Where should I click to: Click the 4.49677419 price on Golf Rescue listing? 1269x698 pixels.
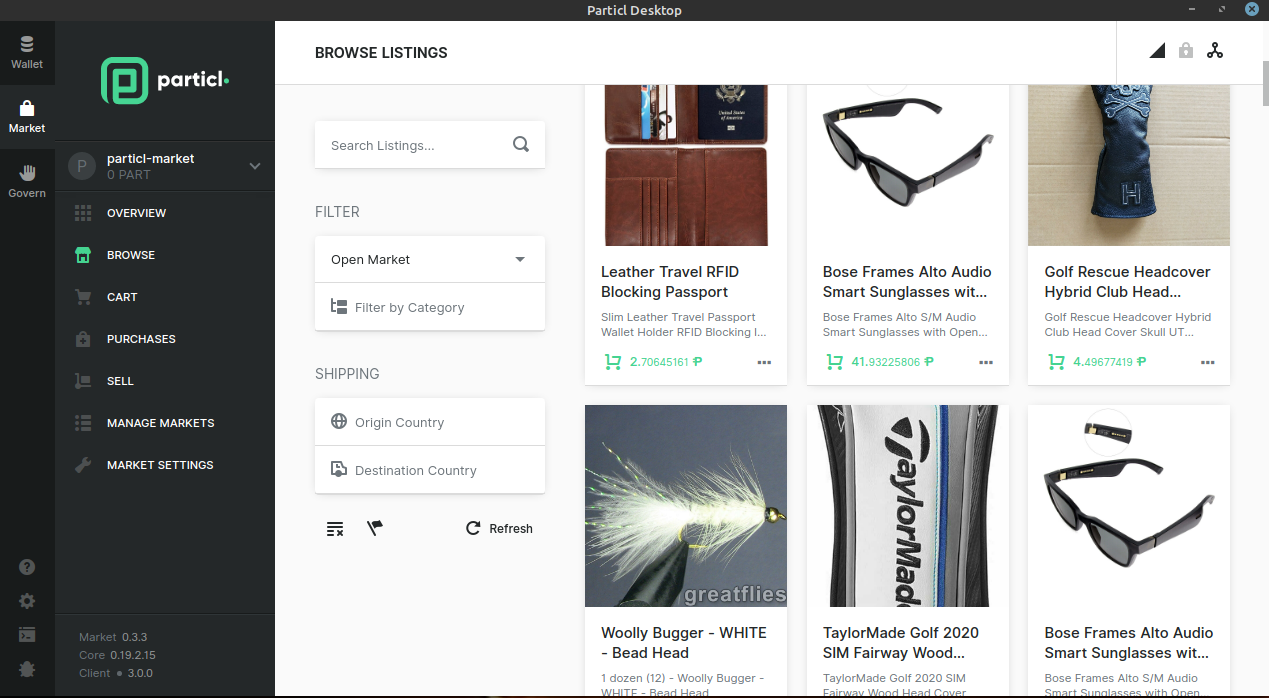[x=1110, y=362]
